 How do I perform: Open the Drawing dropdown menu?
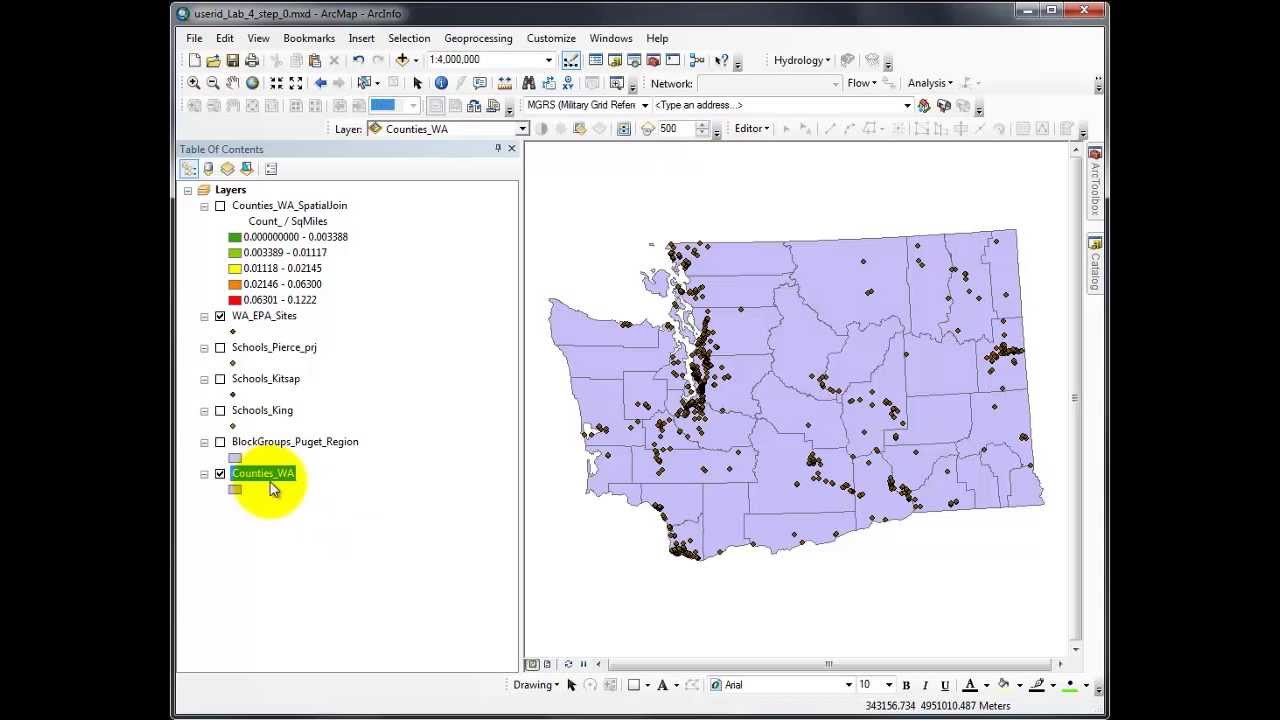(x=536, y=685)
